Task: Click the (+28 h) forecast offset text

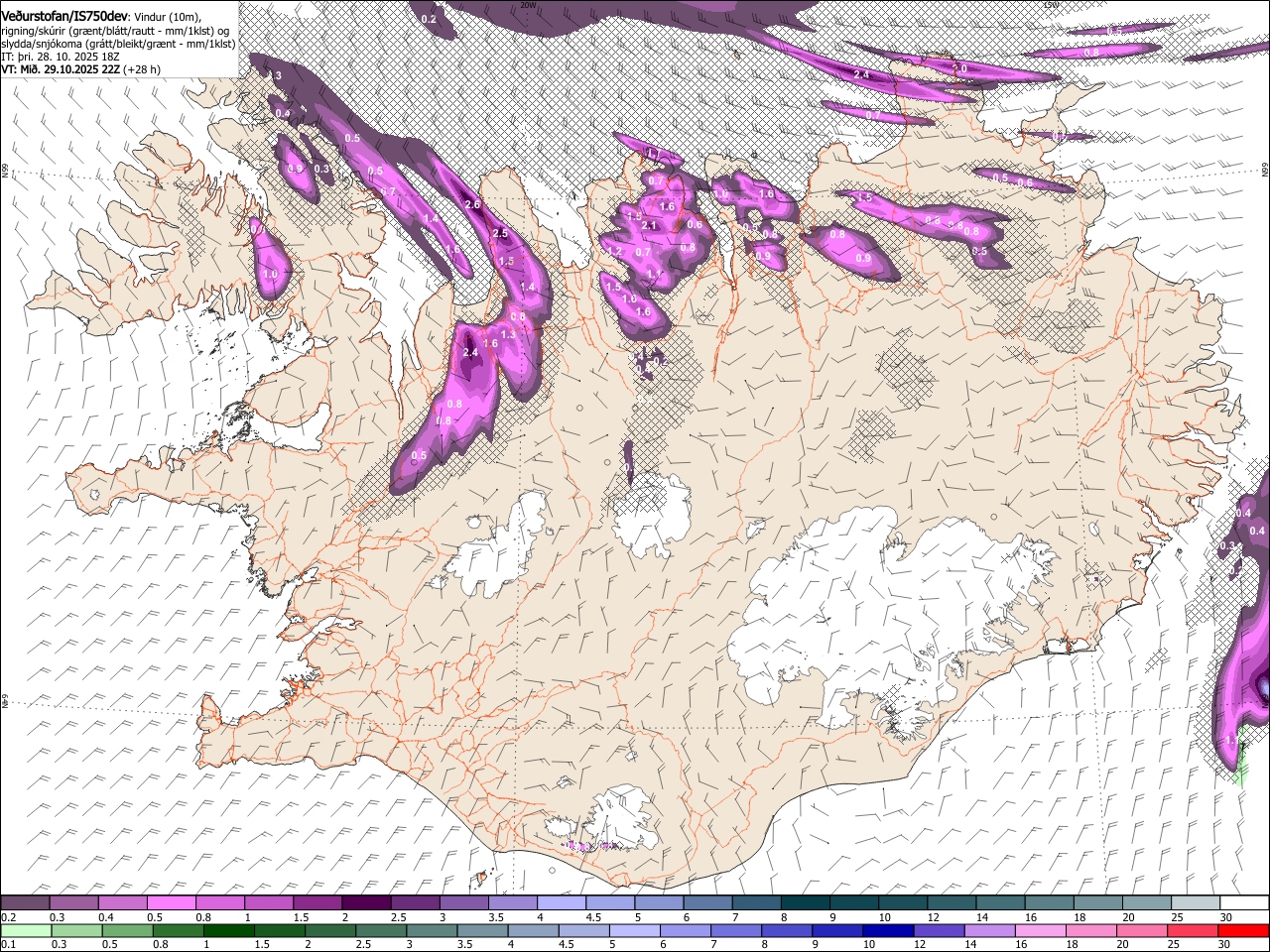Action: point(143,69)
